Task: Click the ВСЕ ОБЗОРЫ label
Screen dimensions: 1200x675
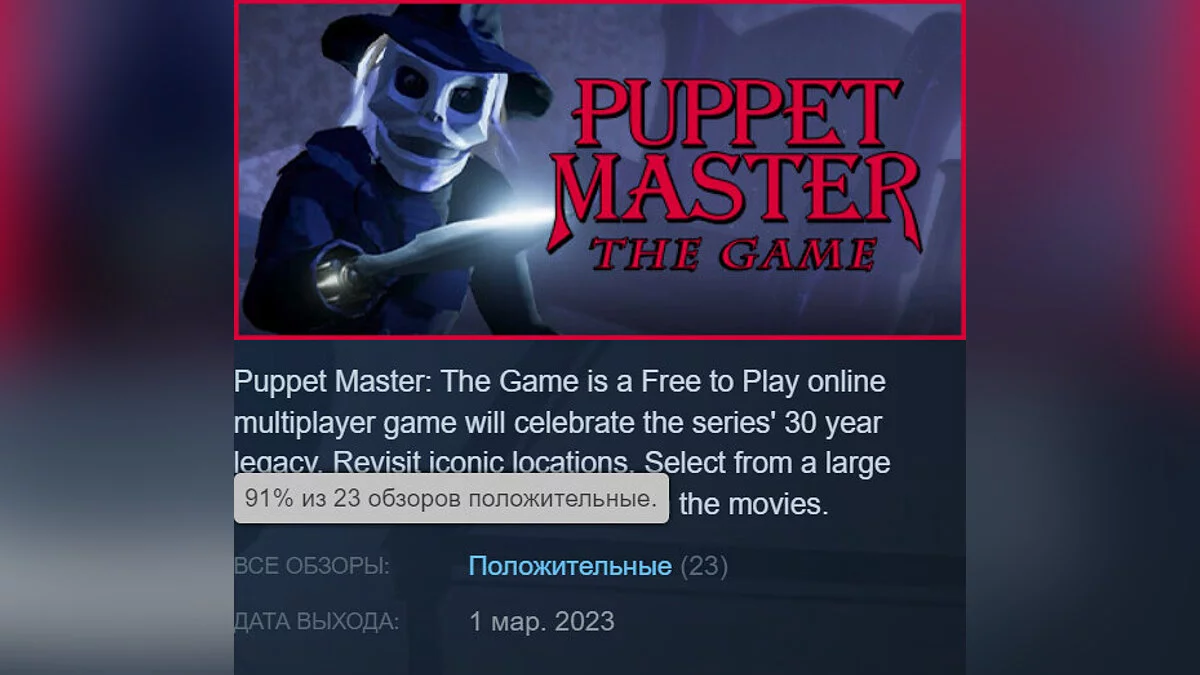Action: tap(311, 567)
